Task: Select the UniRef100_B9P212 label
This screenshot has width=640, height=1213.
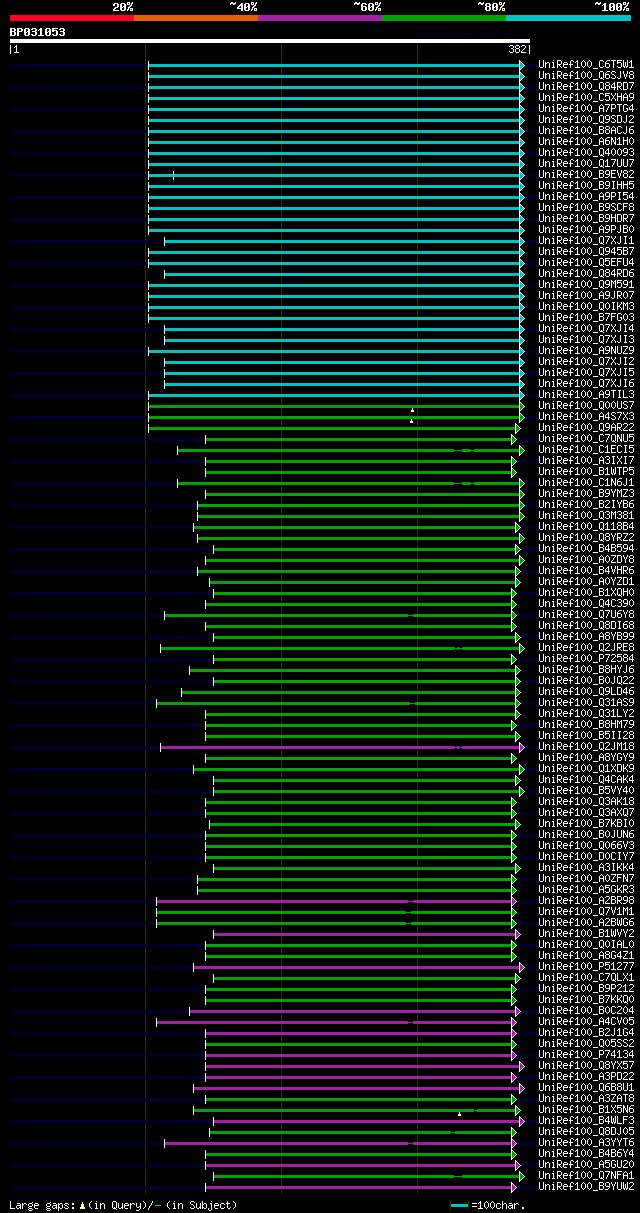Action: click(586, 988)
